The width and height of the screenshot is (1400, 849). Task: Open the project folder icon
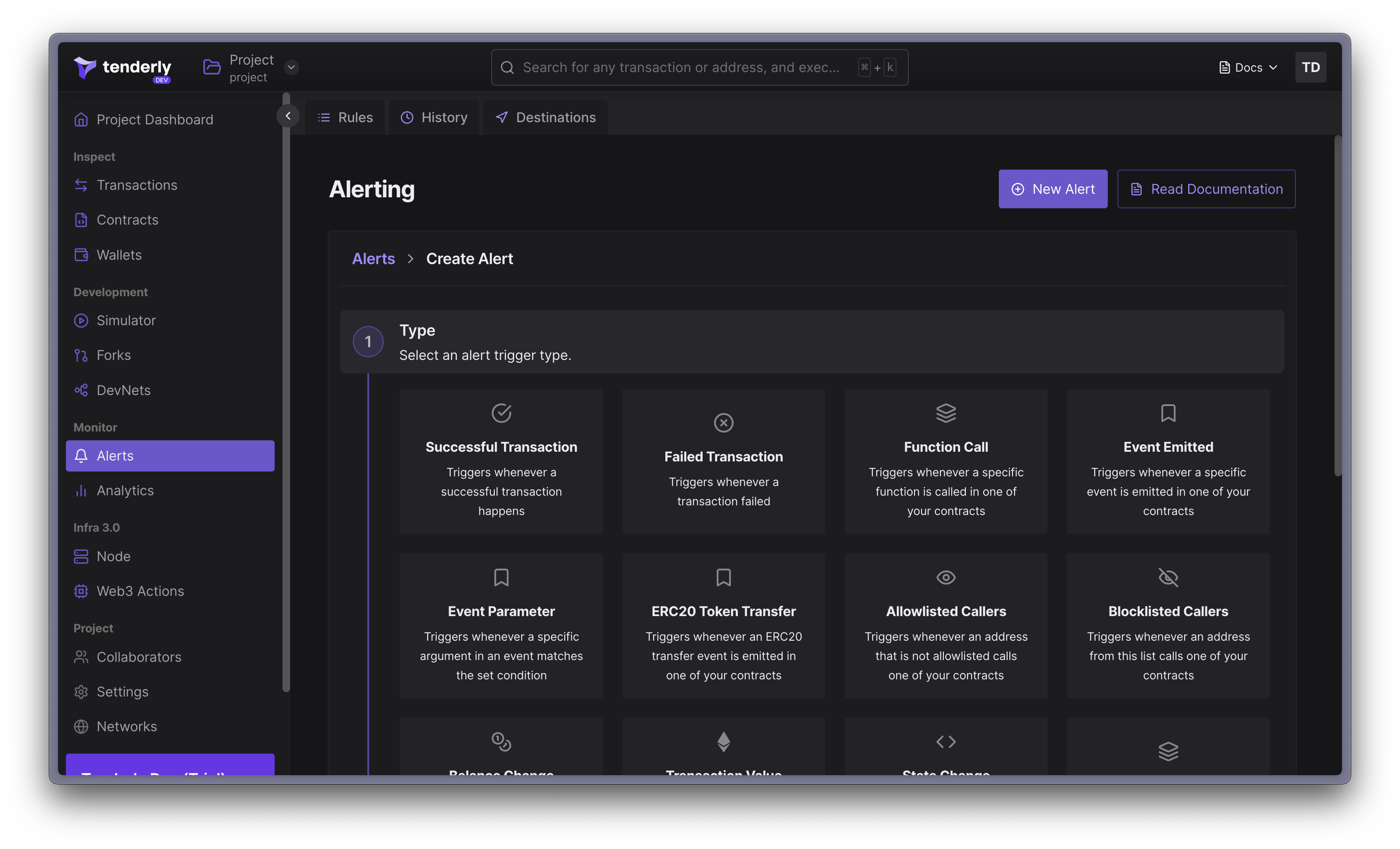(x=212, y=67)
